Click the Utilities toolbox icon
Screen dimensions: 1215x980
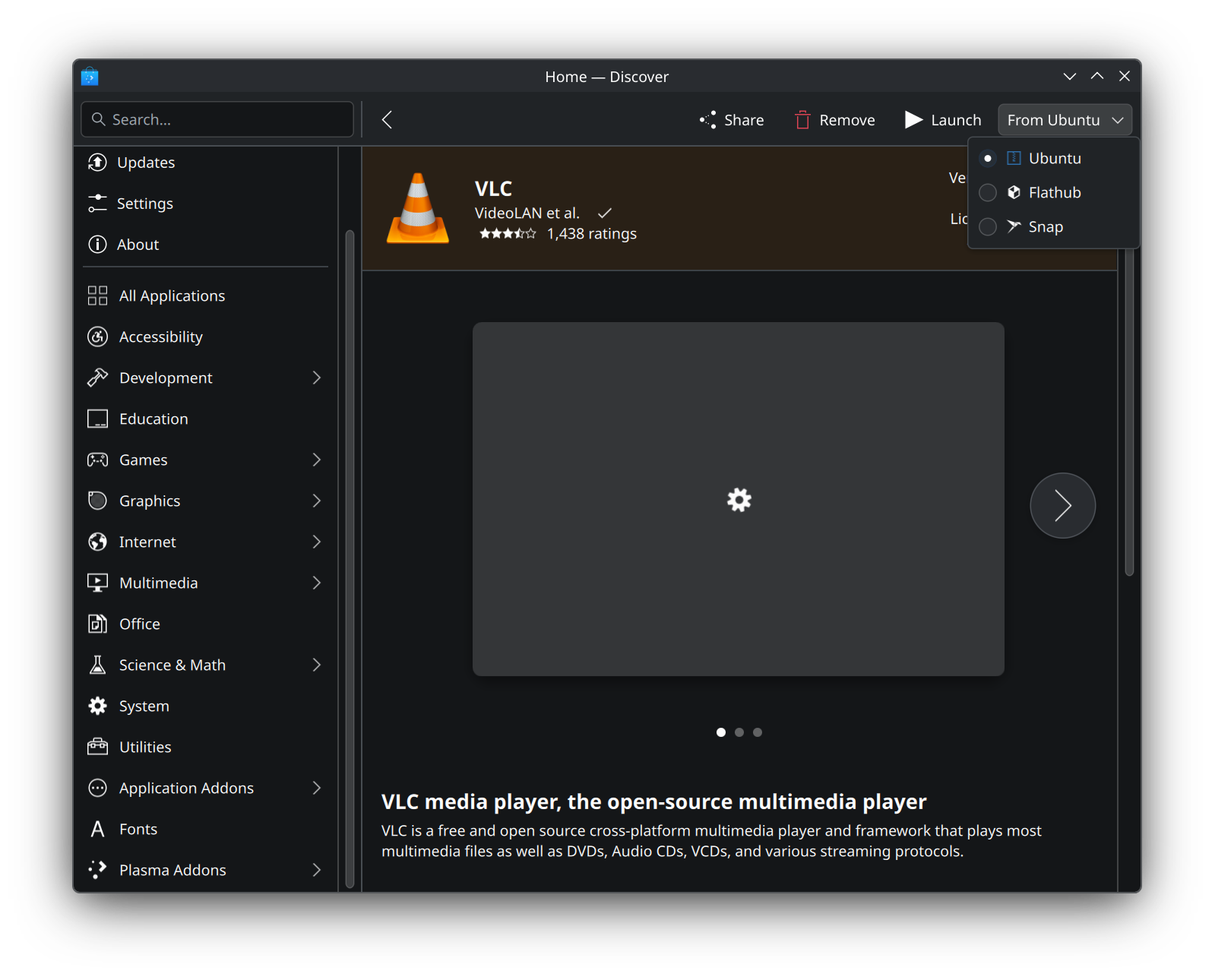97,747
